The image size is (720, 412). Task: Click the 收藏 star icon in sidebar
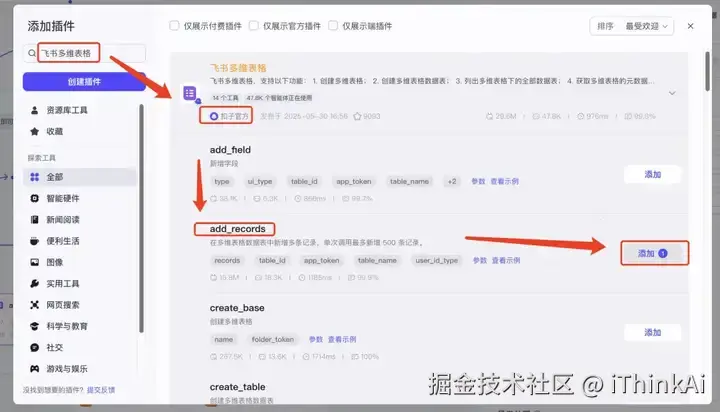click(x=34, y=131)
